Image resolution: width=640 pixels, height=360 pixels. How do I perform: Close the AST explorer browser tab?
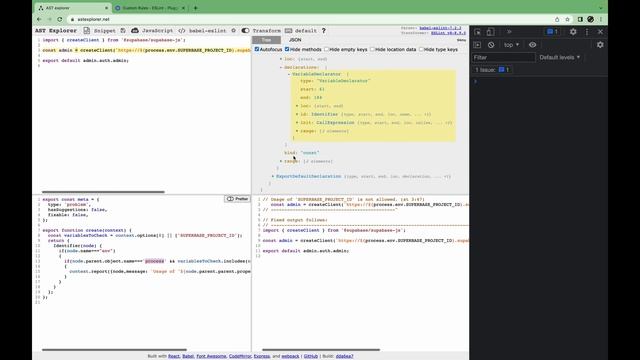point(107,8)
